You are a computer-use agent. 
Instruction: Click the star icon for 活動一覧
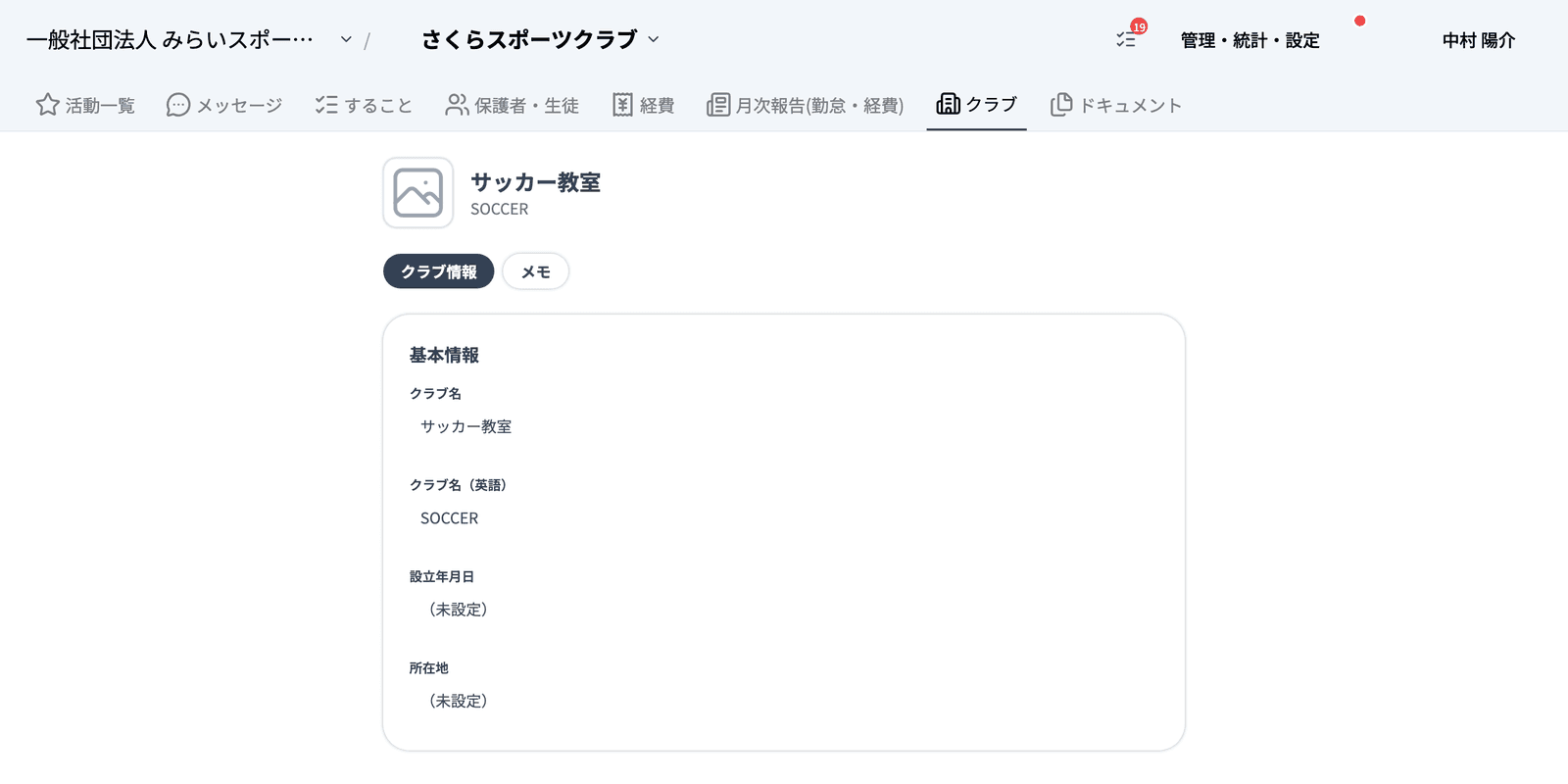point(47,105)
